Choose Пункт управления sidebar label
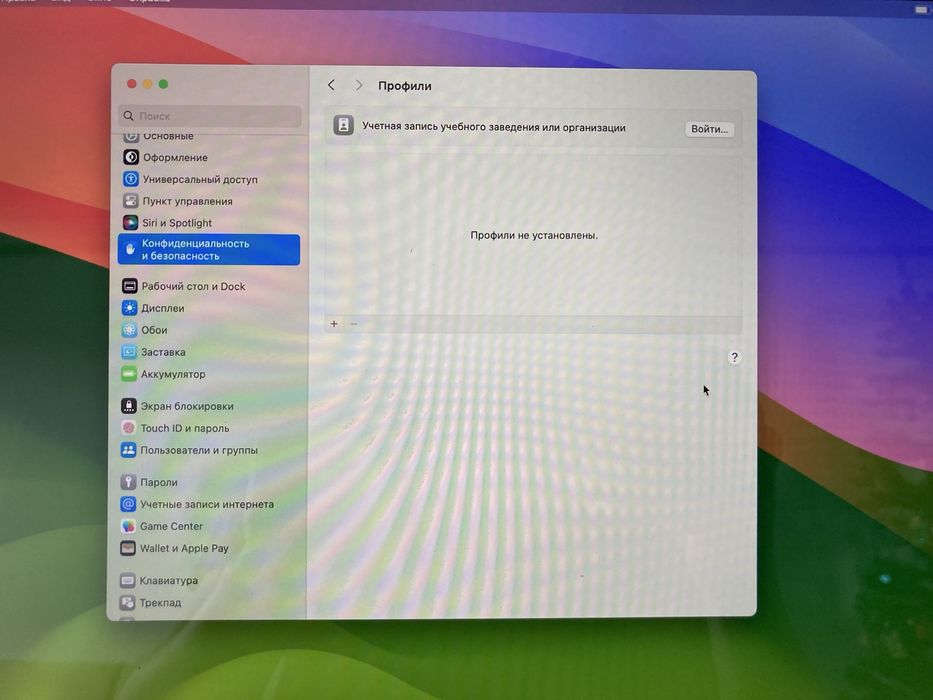Viewport: 933px width, 700px height. click(x=187, y=201)
